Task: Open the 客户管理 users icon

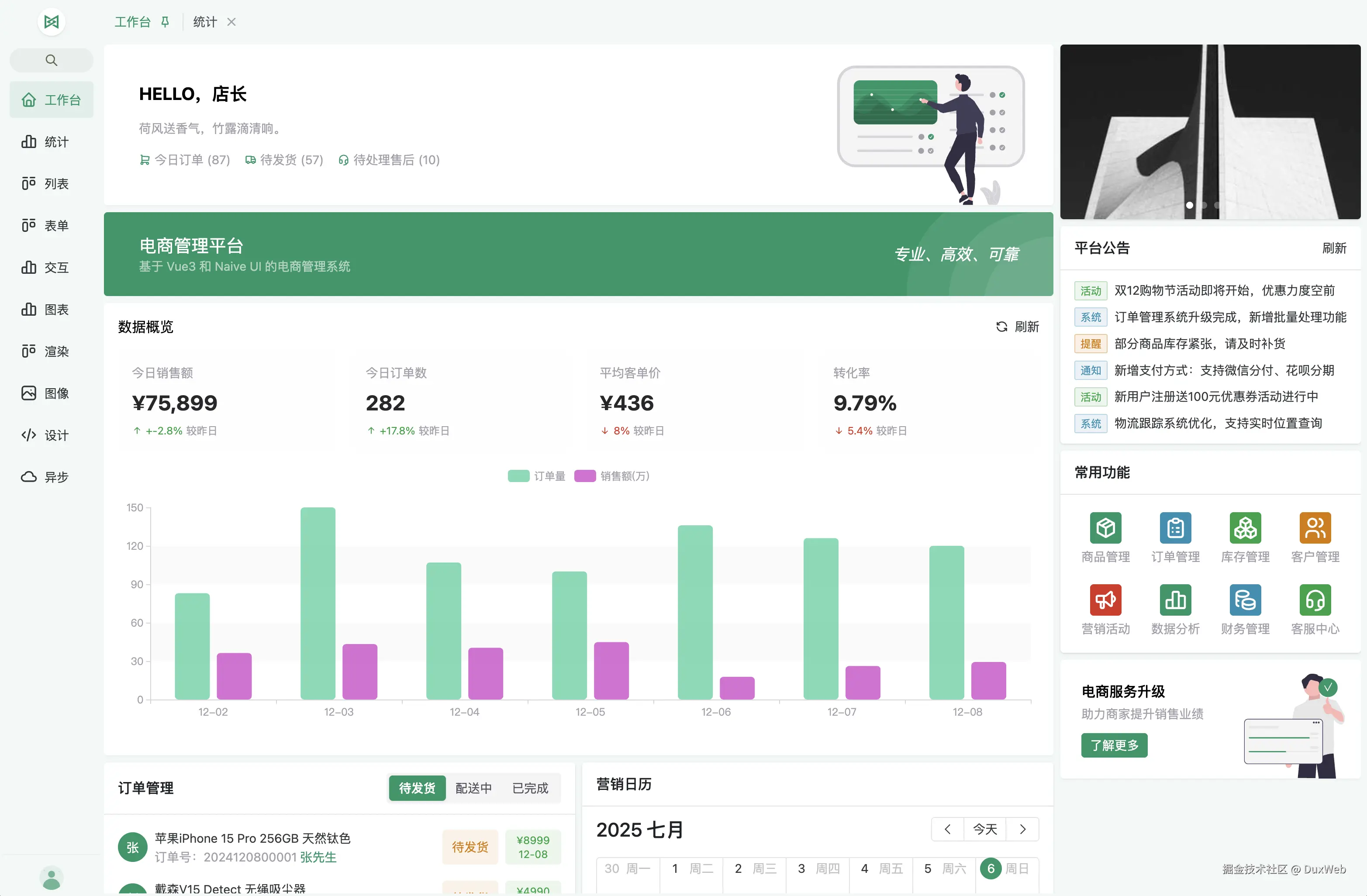Action: (x=1315, y=527)
